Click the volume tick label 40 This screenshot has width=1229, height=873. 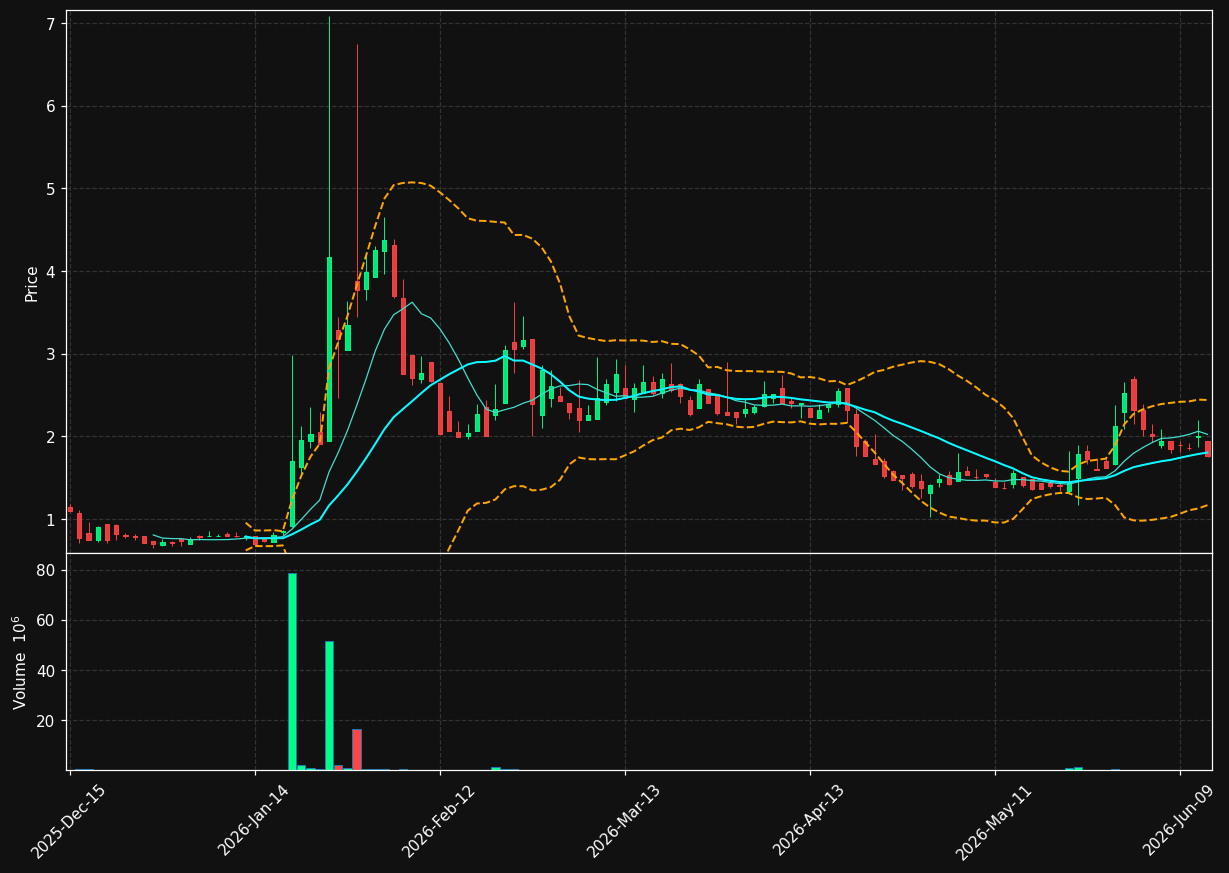click(x=48, y=671)
